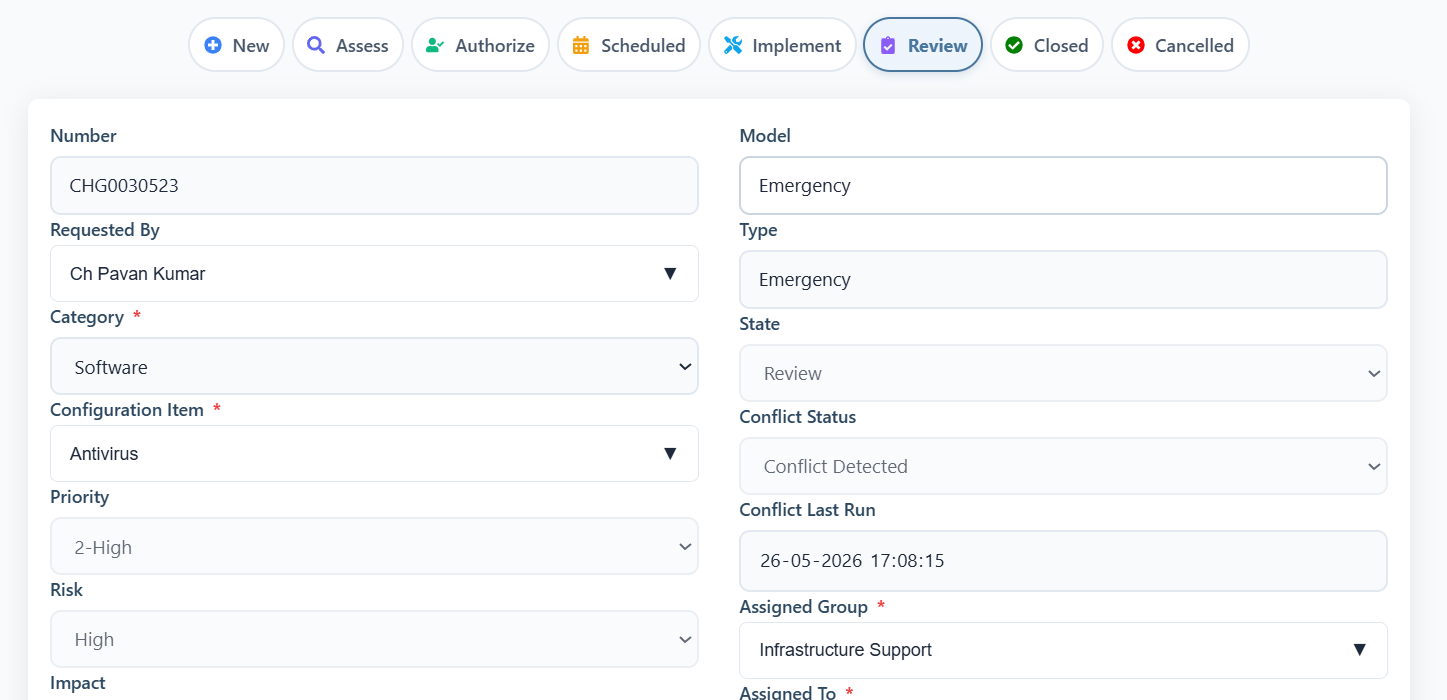Screen dimensions: 1447x700
Task: Click the green check icon in Closed stage
Action: click(1014, 45)
